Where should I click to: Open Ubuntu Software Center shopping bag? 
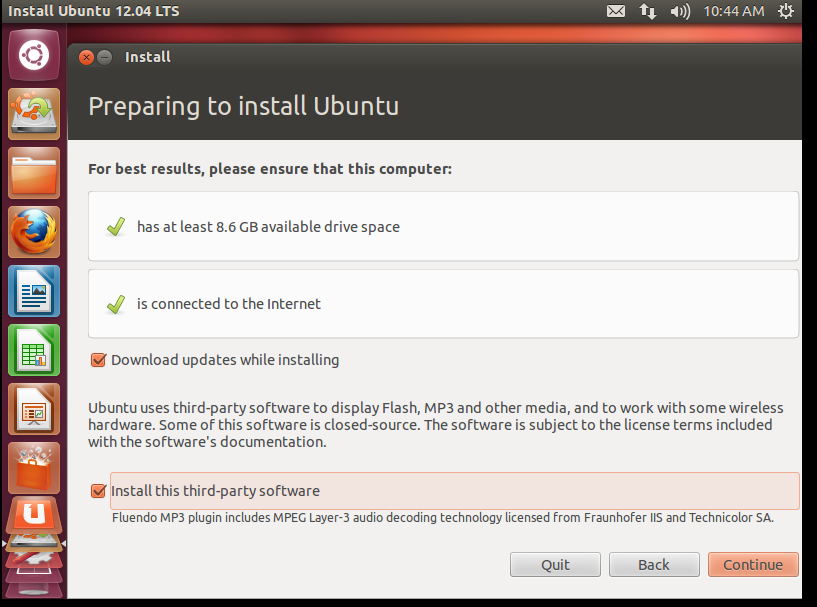pos(34,468)
